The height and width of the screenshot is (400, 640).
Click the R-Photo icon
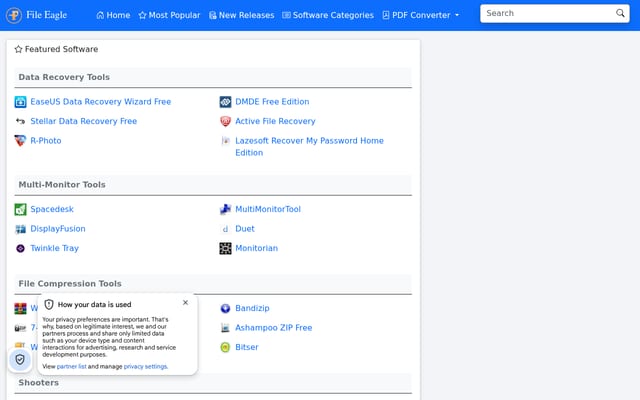tap(20, 140)
